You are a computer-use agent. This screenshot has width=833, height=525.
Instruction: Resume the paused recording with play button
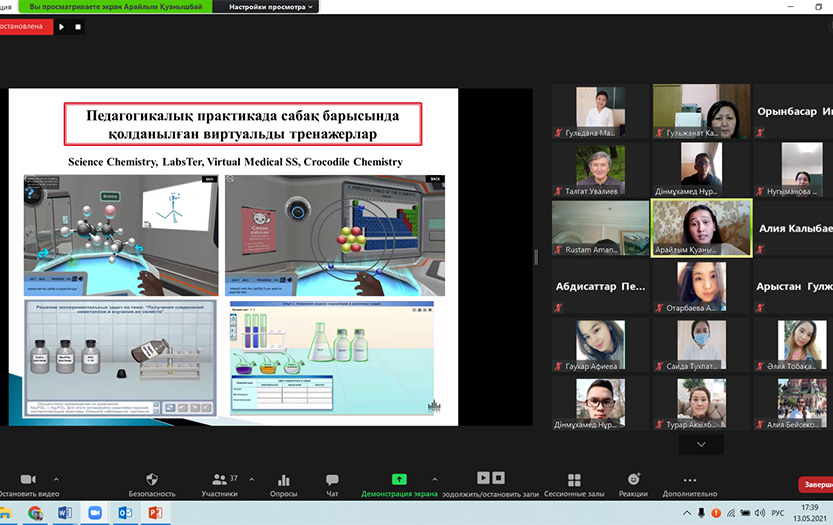[x=61, y=27]
